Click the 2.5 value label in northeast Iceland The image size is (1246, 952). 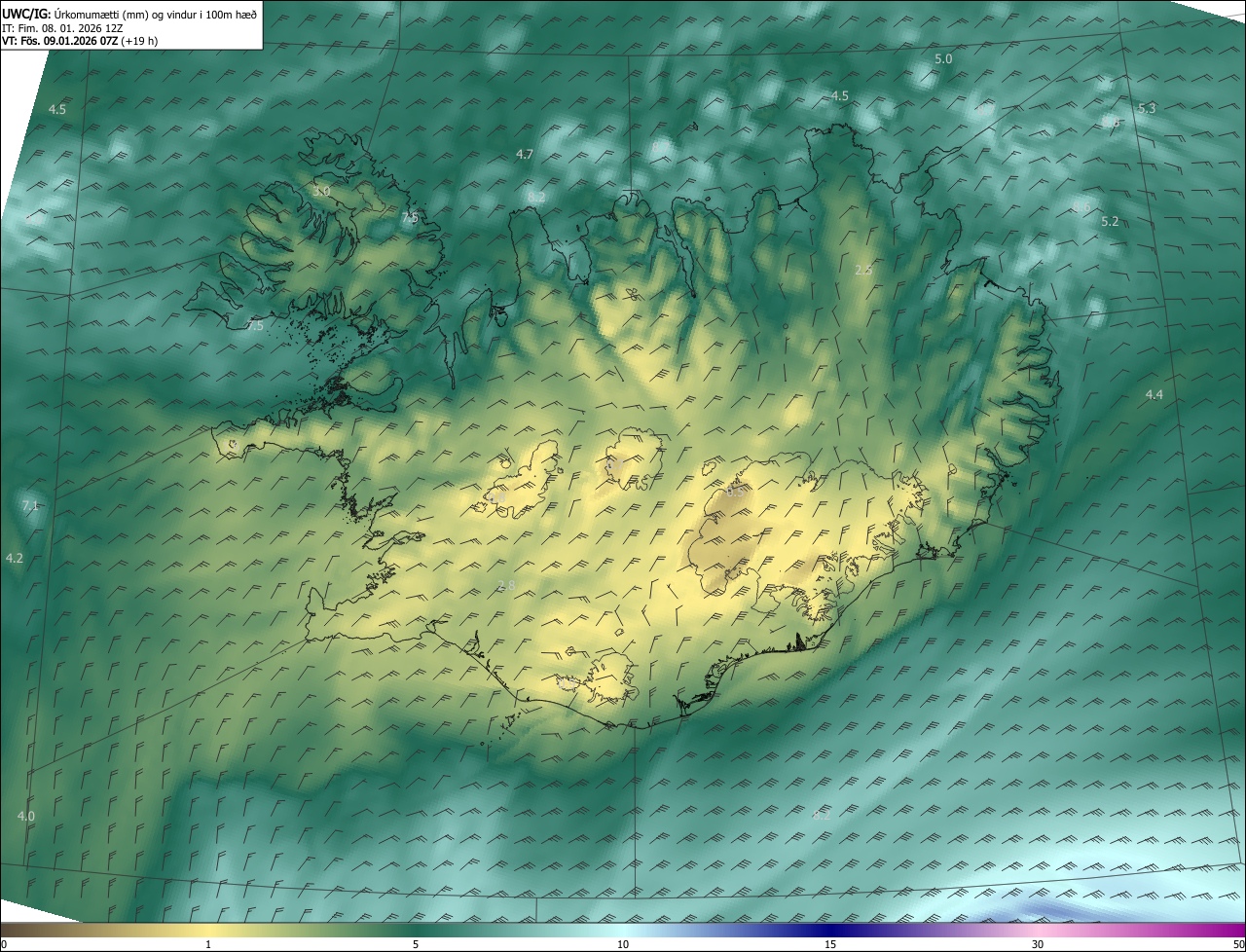click(862, 270)
